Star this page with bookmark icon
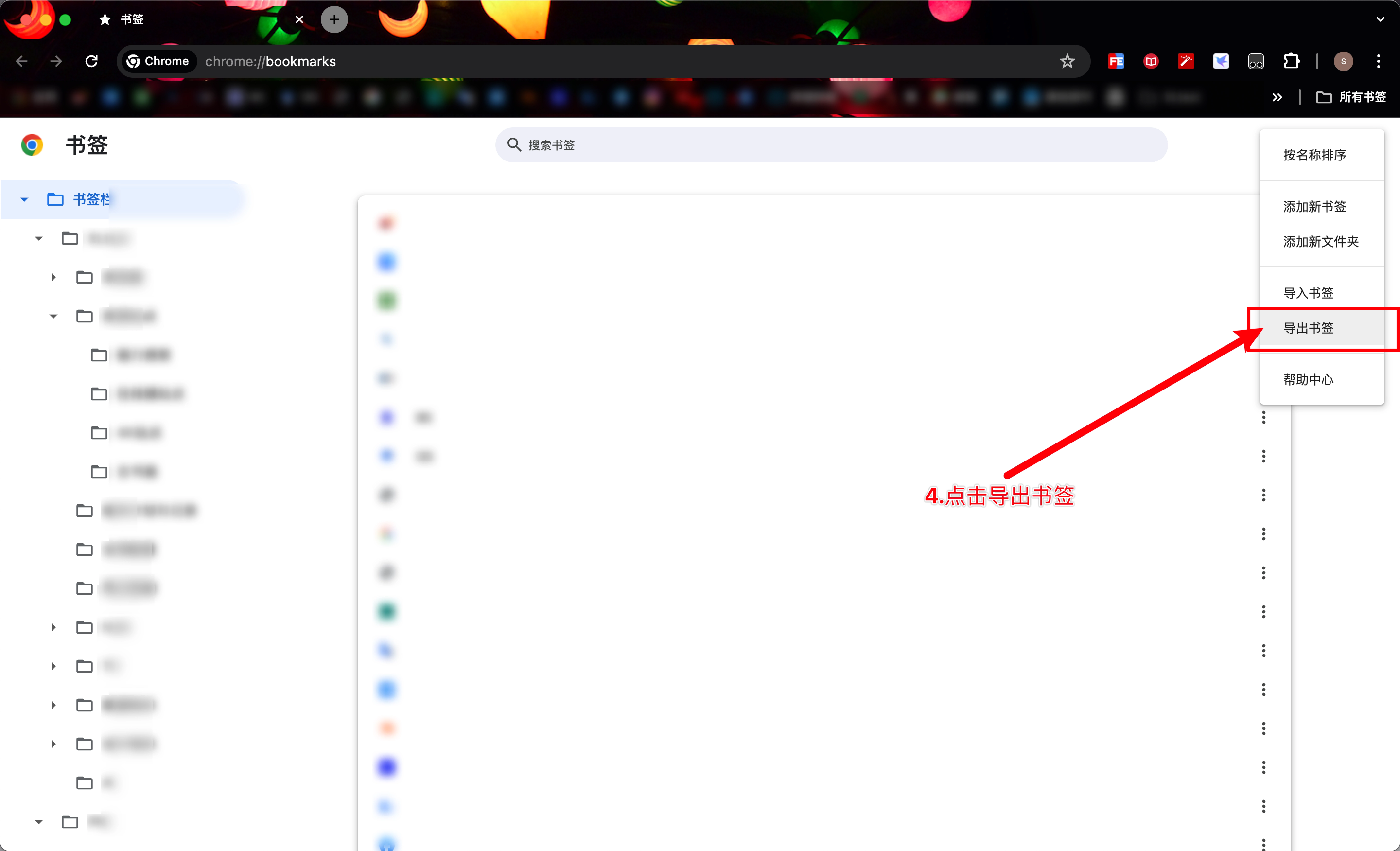The height and width of the screenshot is (851, 1400). (1067, 62)
